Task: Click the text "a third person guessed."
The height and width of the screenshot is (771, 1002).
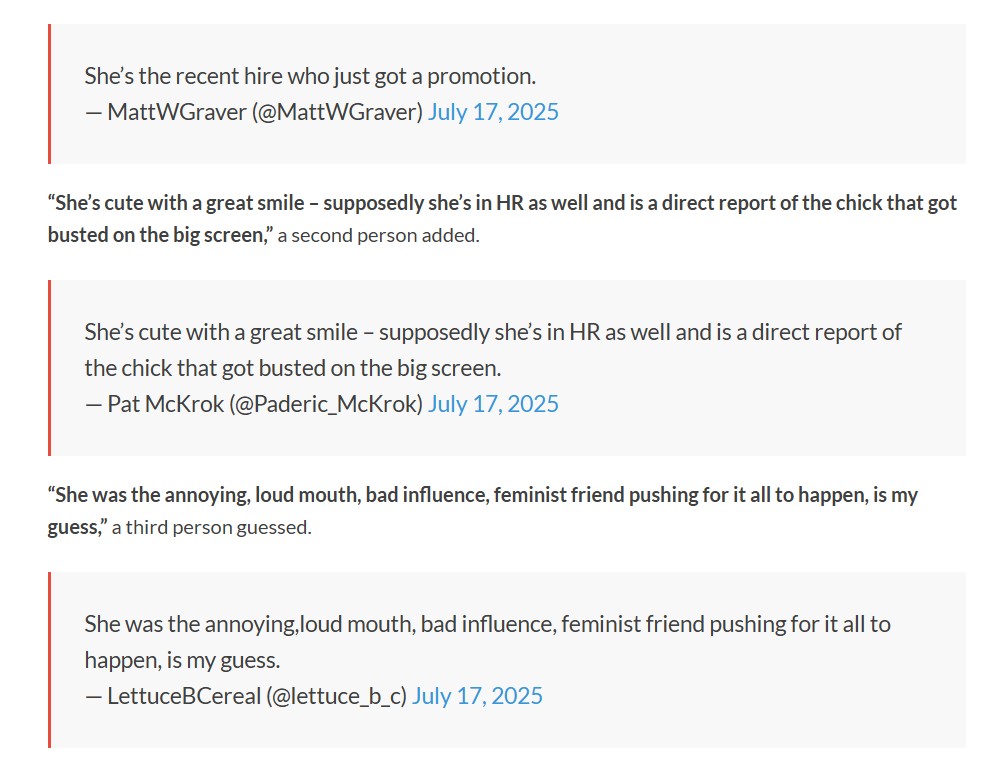Action: point(212,528)
